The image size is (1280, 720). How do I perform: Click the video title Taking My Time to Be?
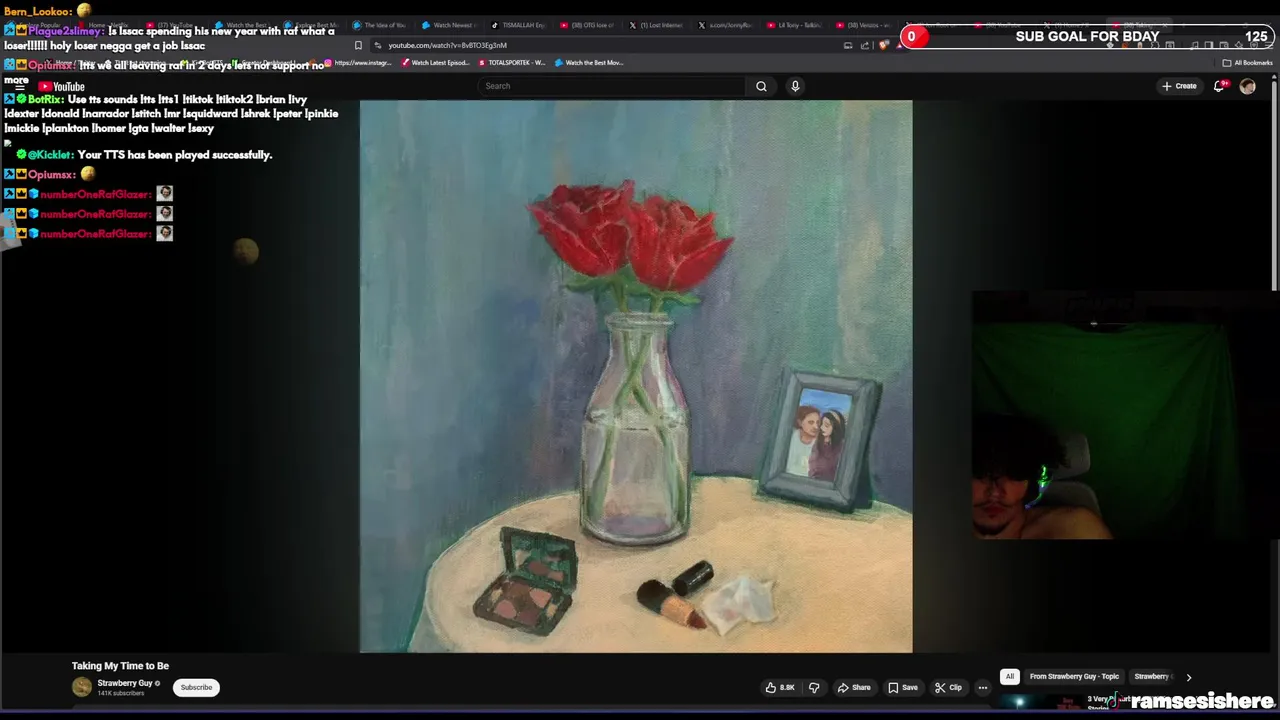tap(120, 666)
